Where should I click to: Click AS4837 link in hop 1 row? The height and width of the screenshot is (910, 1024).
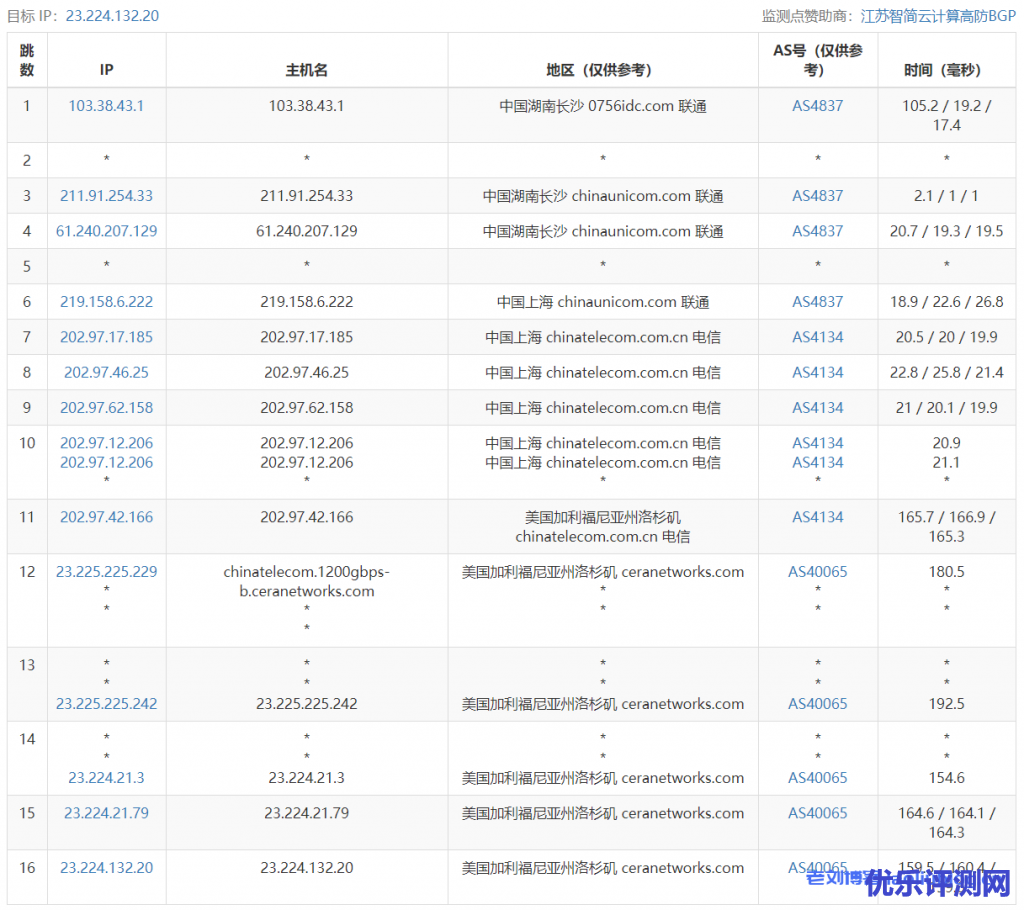tap(817, 105)
